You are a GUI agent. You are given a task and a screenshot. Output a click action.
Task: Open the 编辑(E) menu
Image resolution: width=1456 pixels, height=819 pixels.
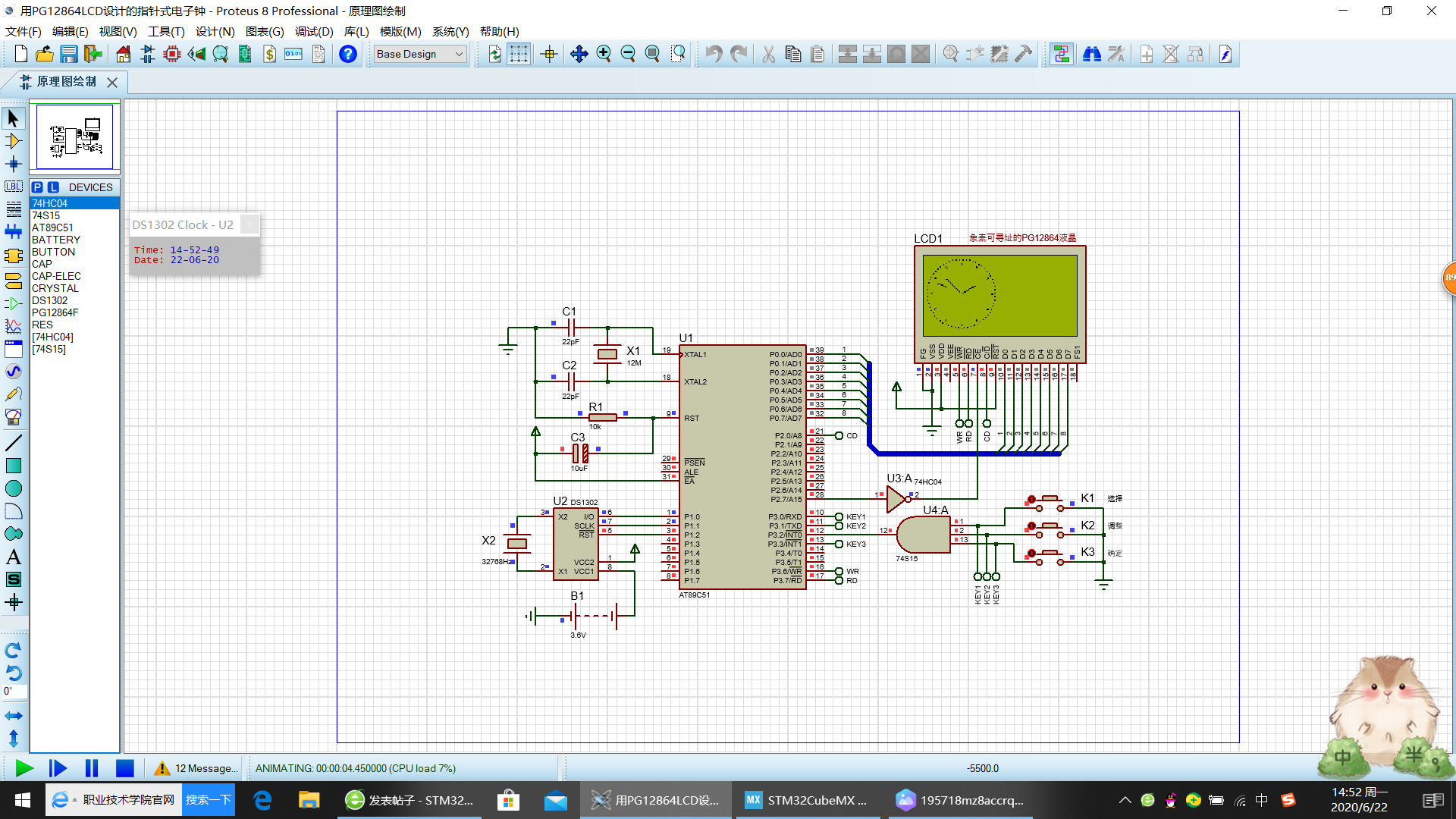[x=70, y=31]
